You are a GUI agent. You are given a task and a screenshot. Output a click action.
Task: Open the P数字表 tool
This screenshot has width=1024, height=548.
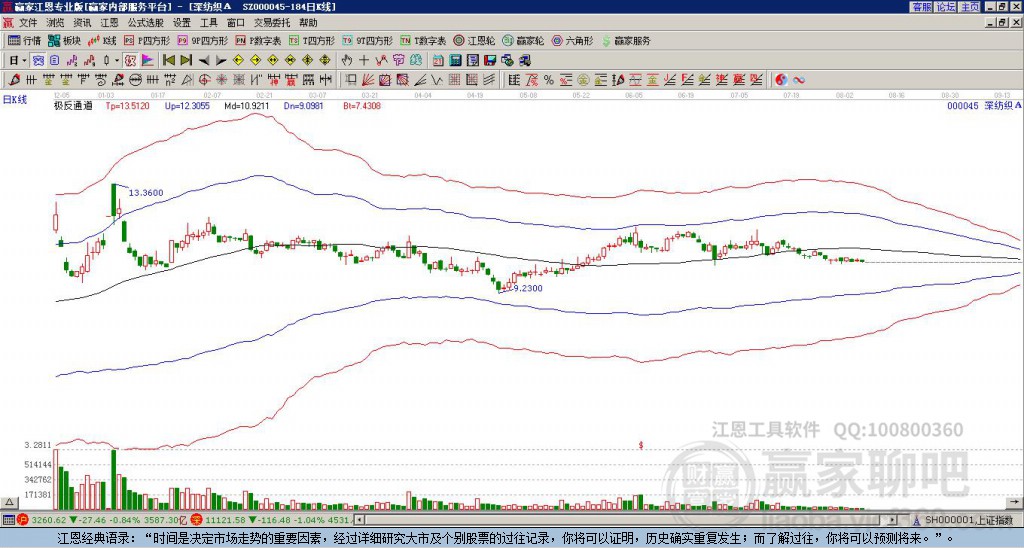coord(258,40)
